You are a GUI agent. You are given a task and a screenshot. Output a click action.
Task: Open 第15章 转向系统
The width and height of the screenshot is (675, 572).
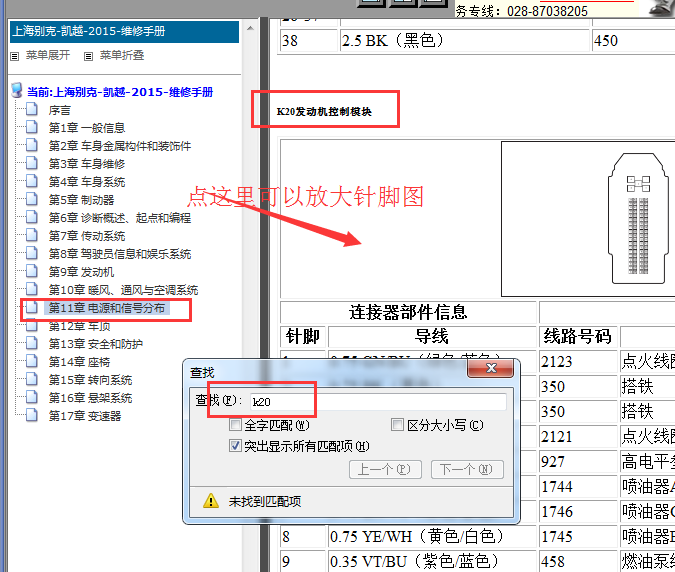[x=90, y=380]
